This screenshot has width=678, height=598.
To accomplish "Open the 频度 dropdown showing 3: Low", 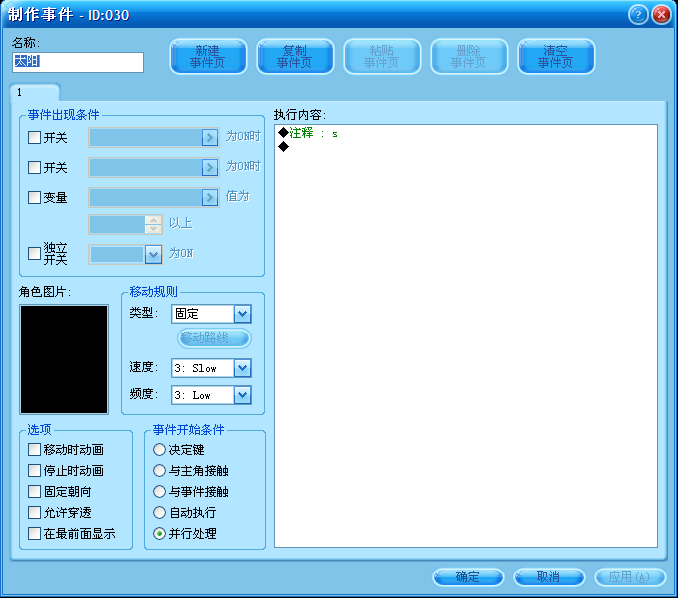I will 211,395.
